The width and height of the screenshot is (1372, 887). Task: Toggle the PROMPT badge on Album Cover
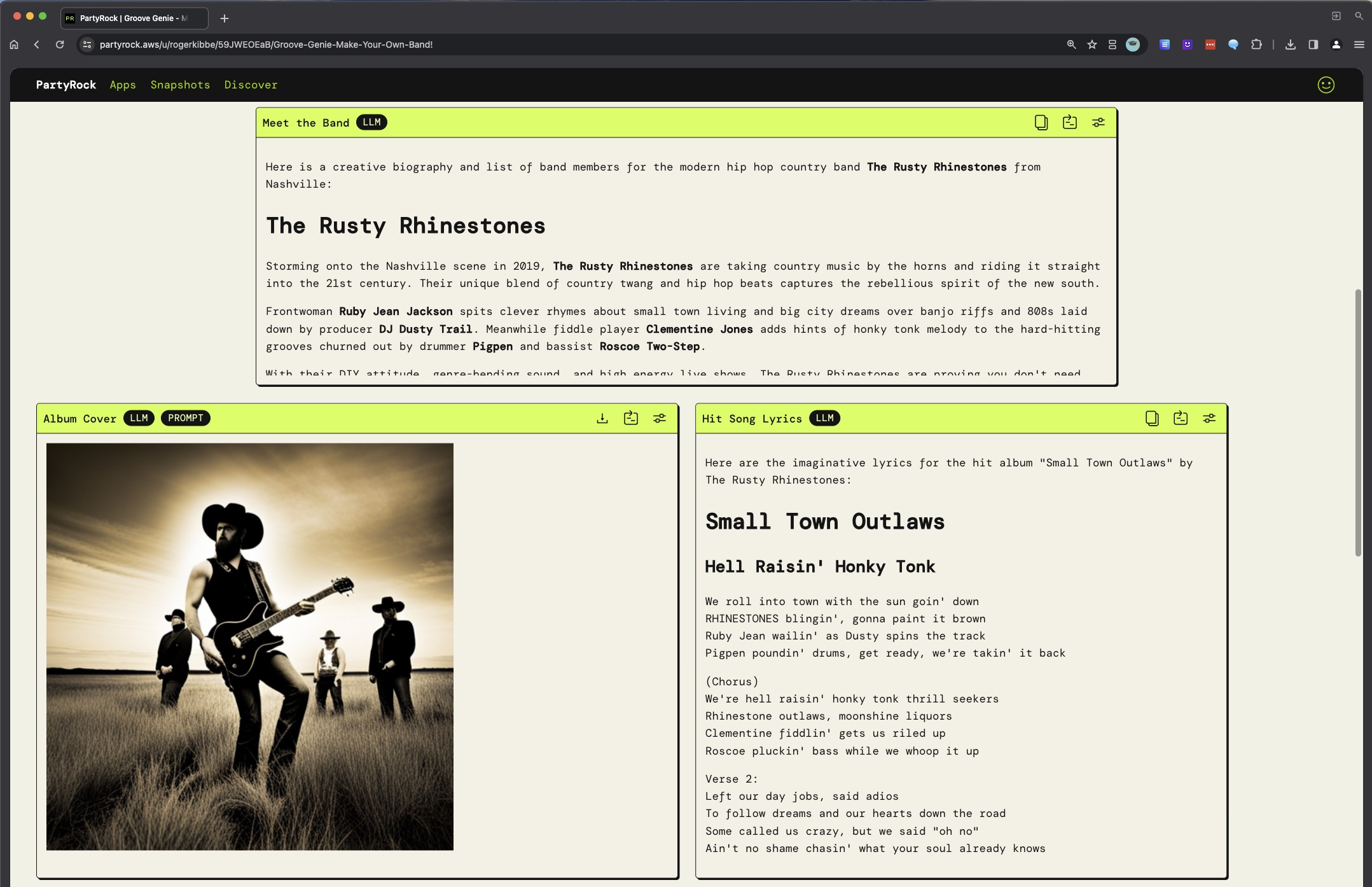(x=185, y=418)
